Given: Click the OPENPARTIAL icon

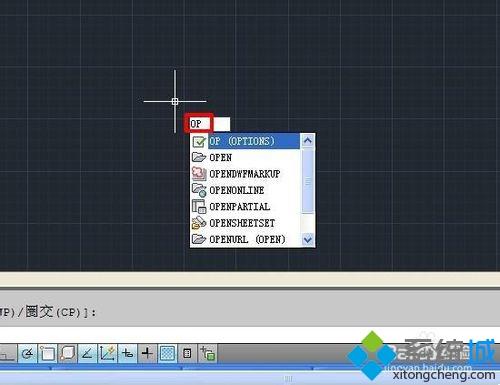Looking at the screenshot, I should (x=199, y=206).
